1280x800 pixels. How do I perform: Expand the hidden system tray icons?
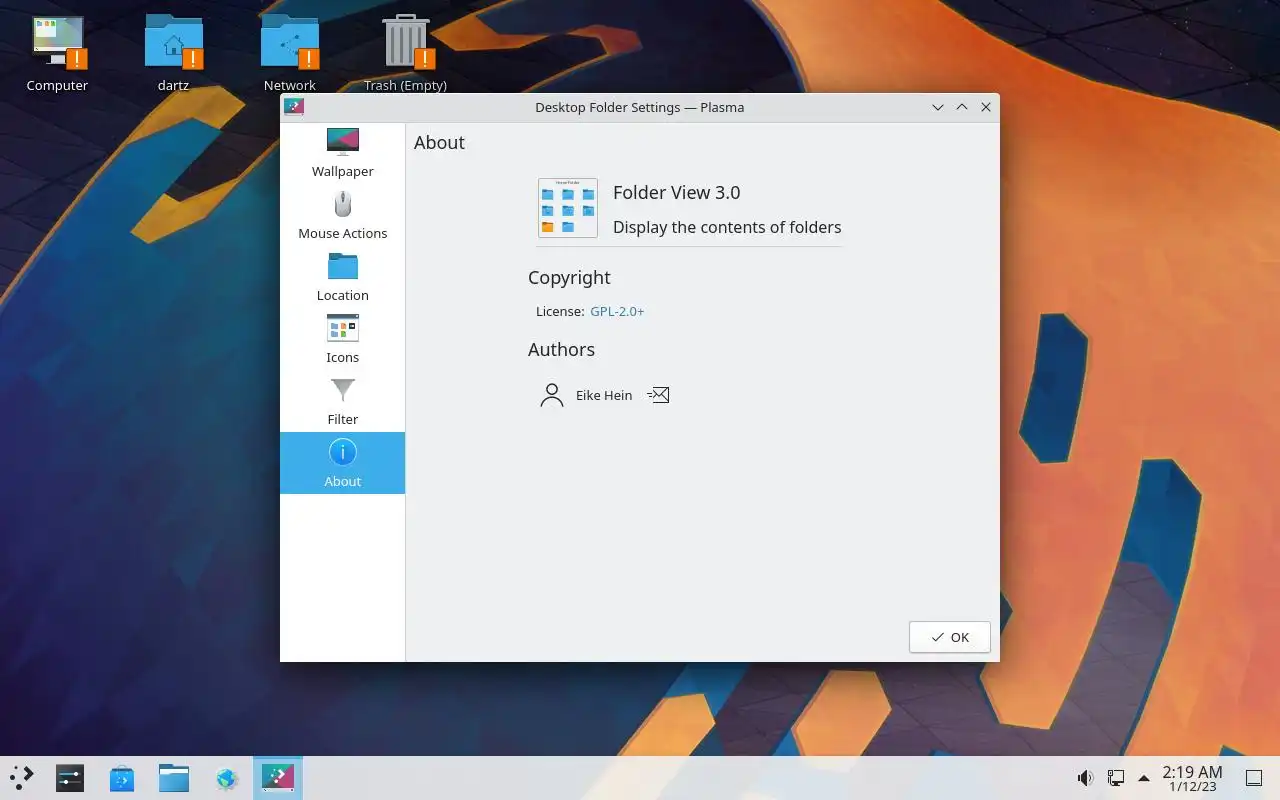(x=1144, y=778)
